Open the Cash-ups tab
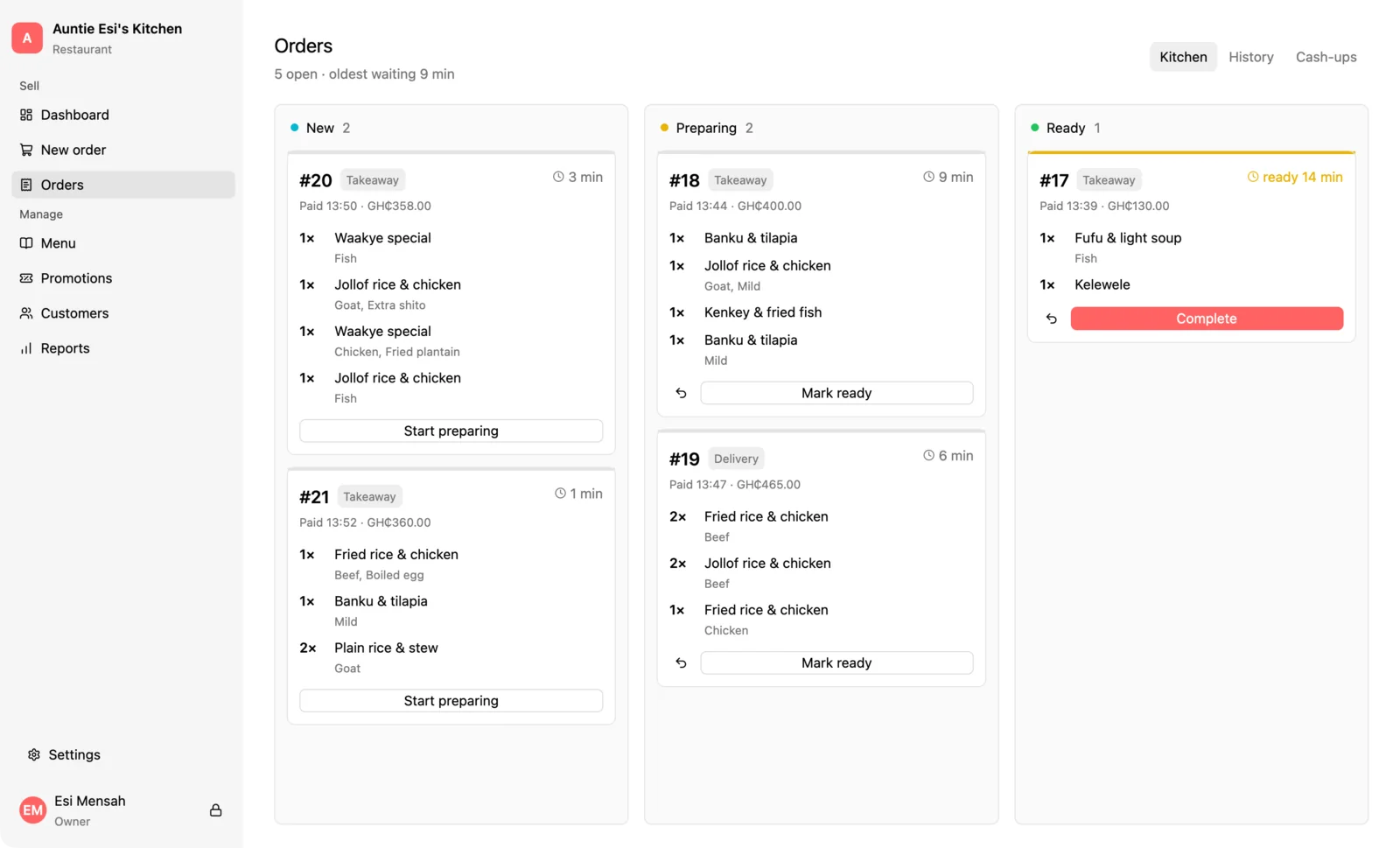Viewport: 1400px width, 848px height. pos(1326,57)
